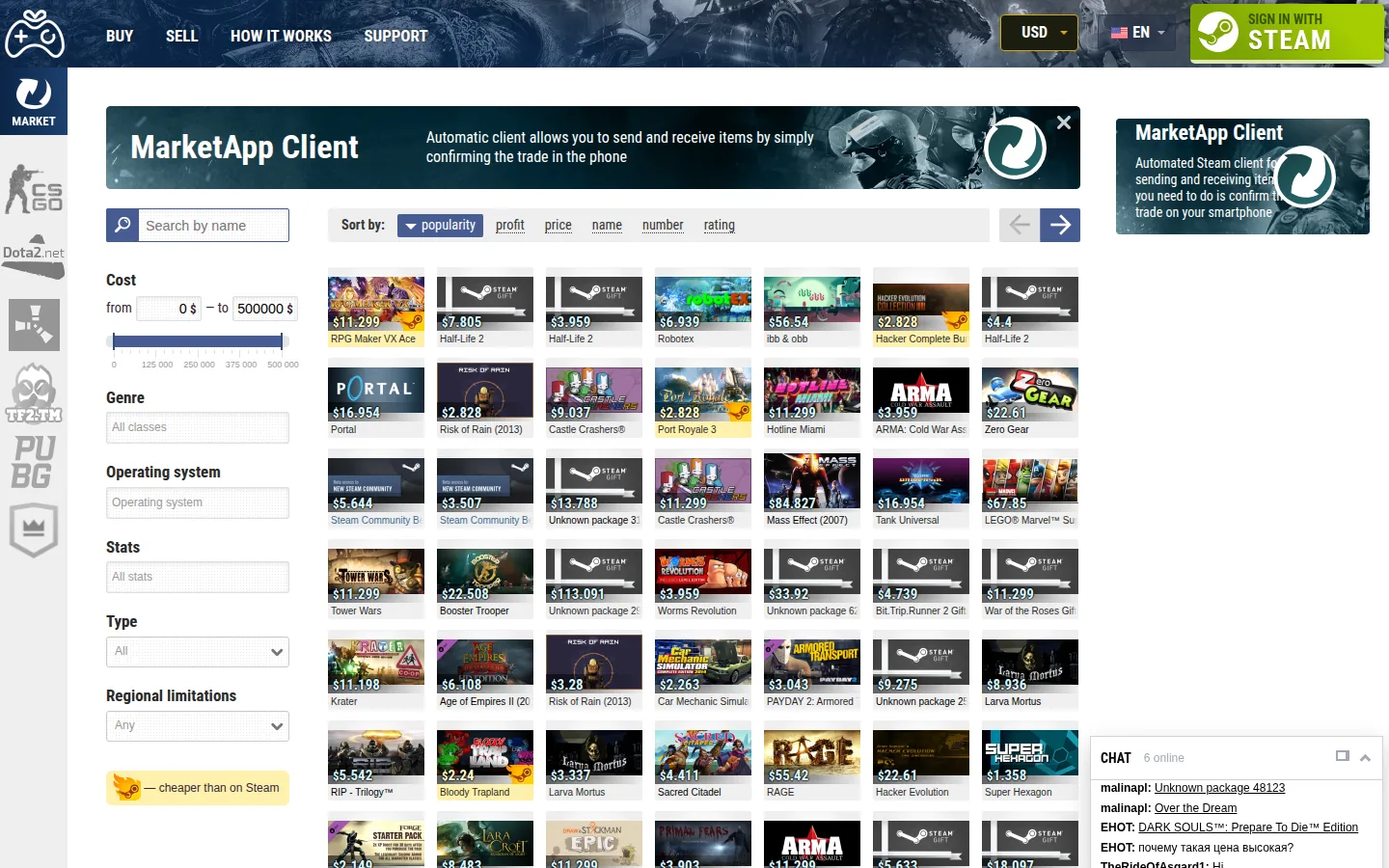Open the Genre classes selector
This screenshot has height=868, width=1389.
point(198,427)
